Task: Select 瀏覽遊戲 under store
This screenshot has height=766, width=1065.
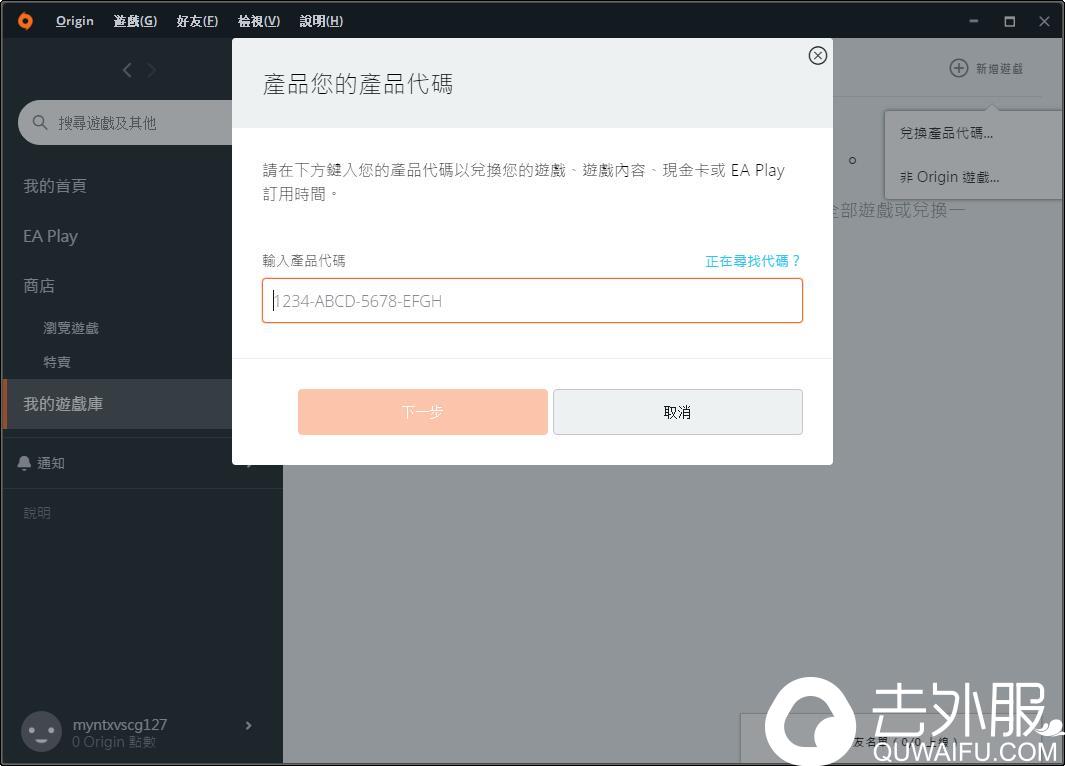Action: pos(71,328)
